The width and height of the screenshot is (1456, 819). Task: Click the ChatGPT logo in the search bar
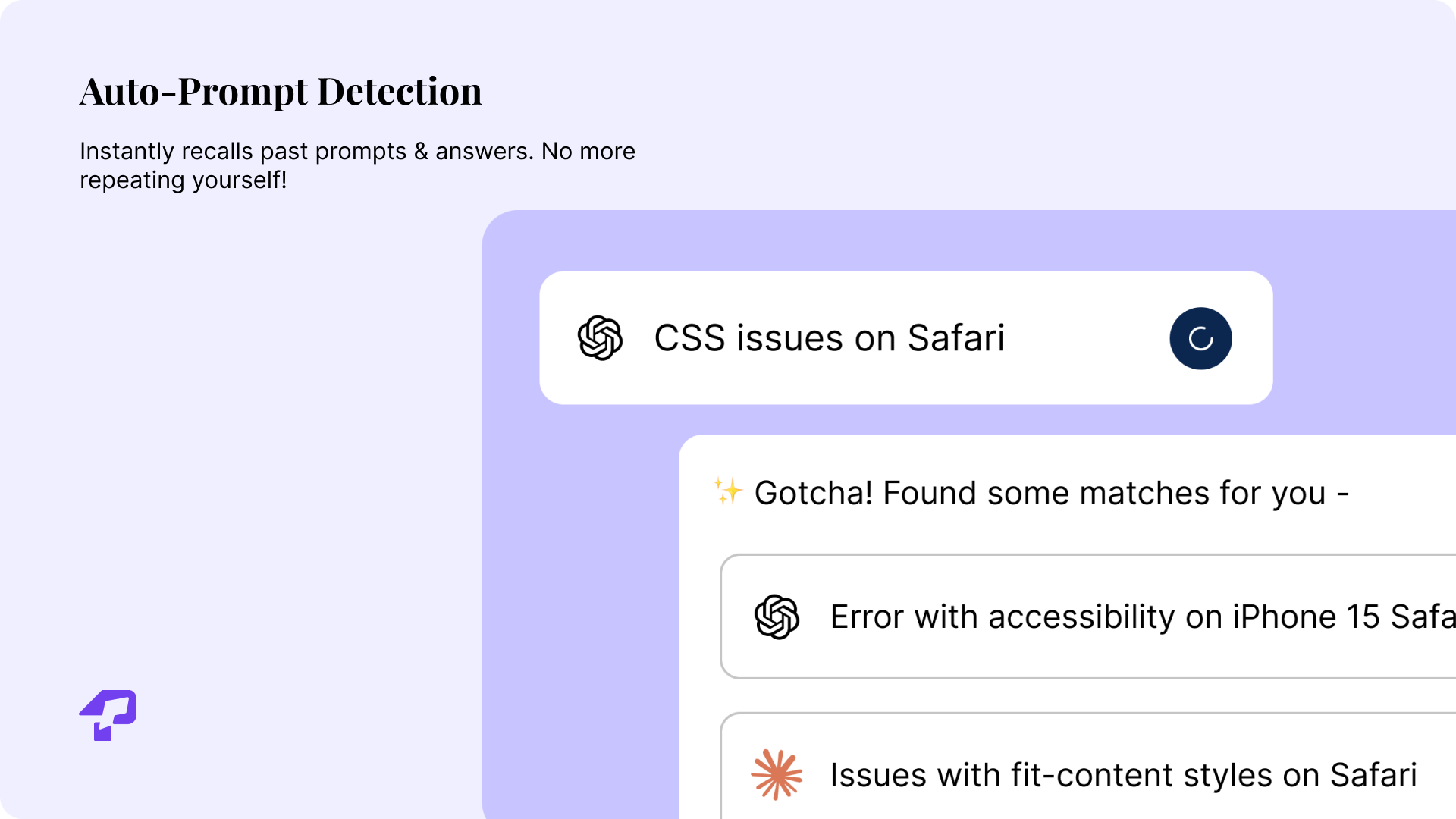tap(600, 338)
